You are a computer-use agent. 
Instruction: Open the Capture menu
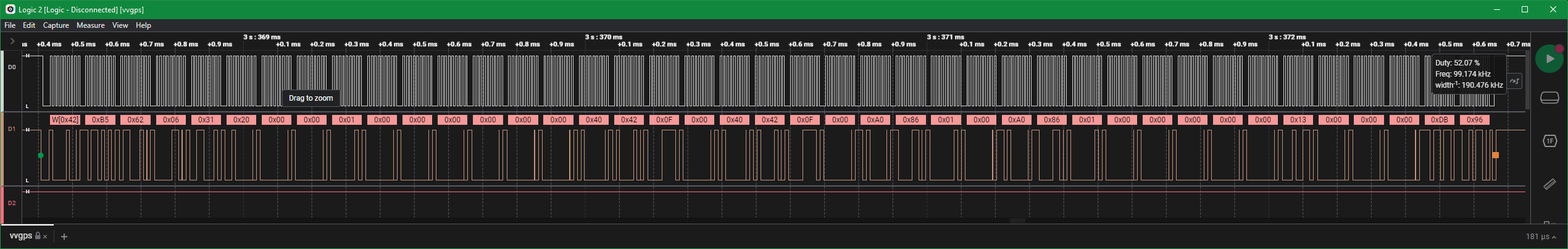(x=56, y=25)
